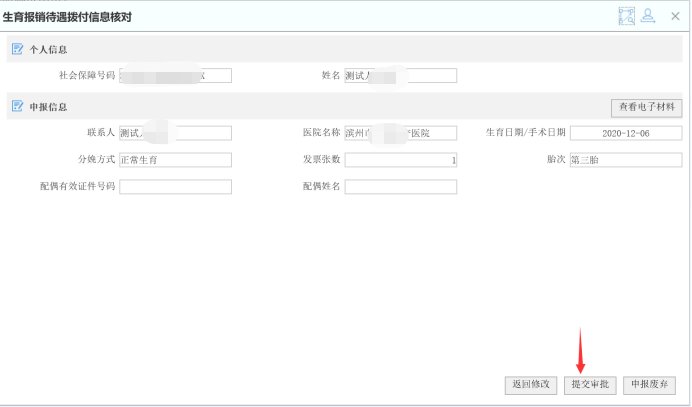This screenshot has width=692, height=407.
Task: Click the 申报废弃 button
Action: coord(649,384)
